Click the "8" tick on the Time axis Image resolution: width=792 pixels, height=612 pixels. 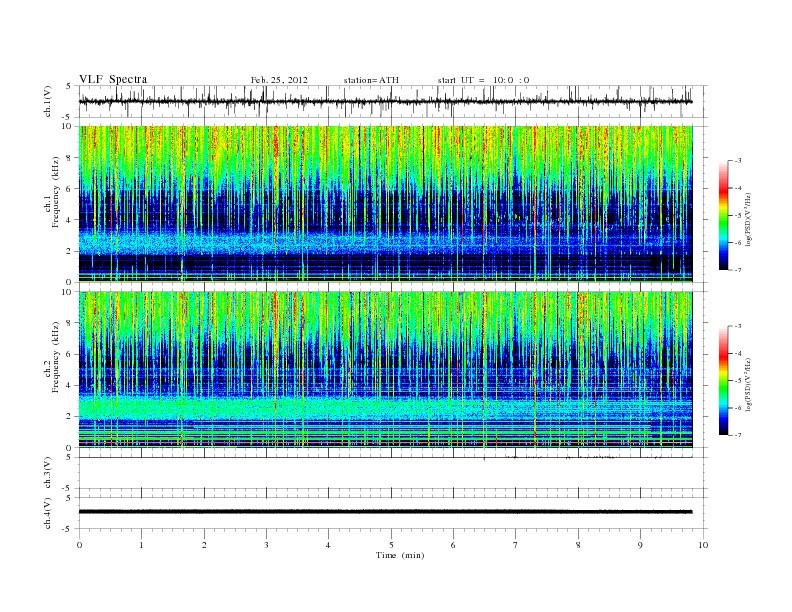(578, 545)
